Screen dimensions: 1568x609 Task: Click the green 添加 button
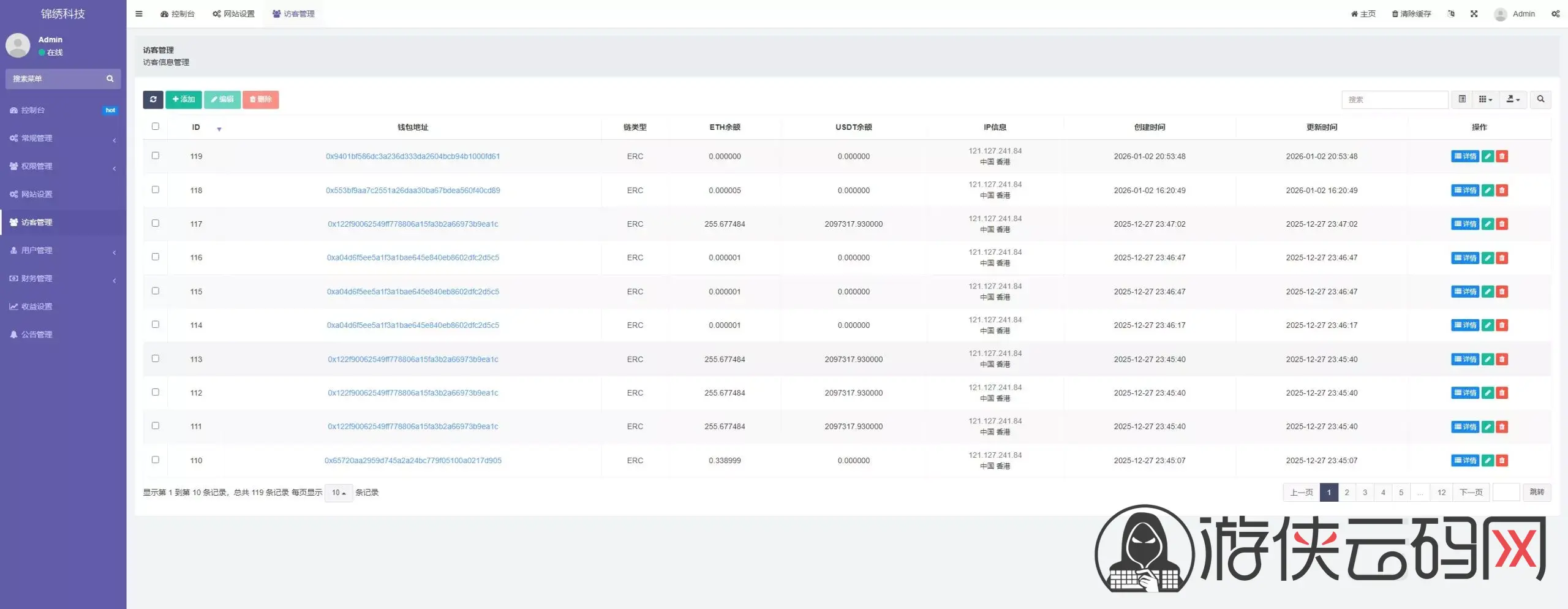click(x=183, y=99)
